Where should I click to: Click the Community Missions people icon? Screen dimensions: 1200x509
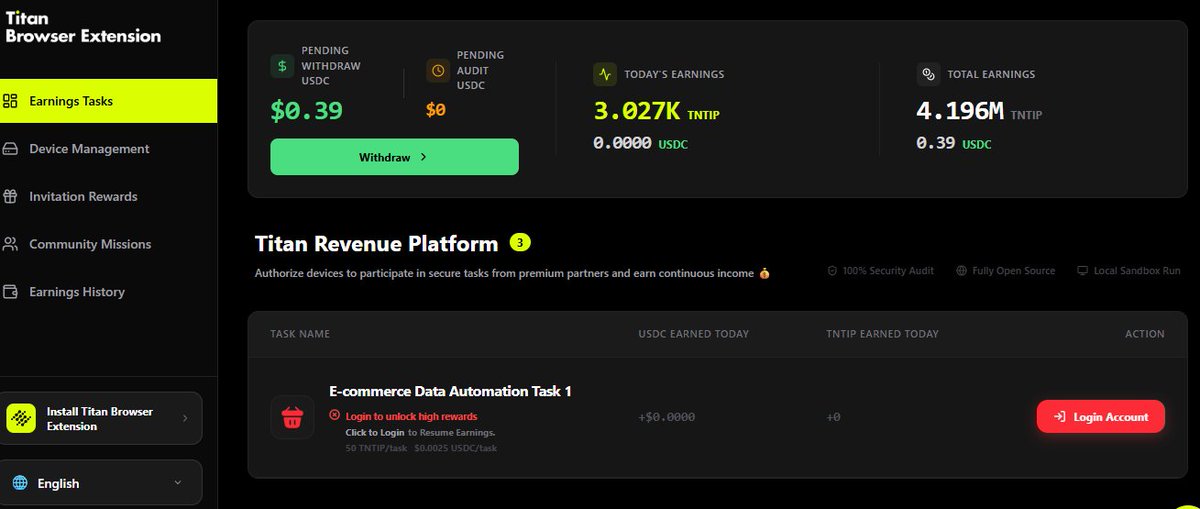pyautogui.click(x=11, y=244)
